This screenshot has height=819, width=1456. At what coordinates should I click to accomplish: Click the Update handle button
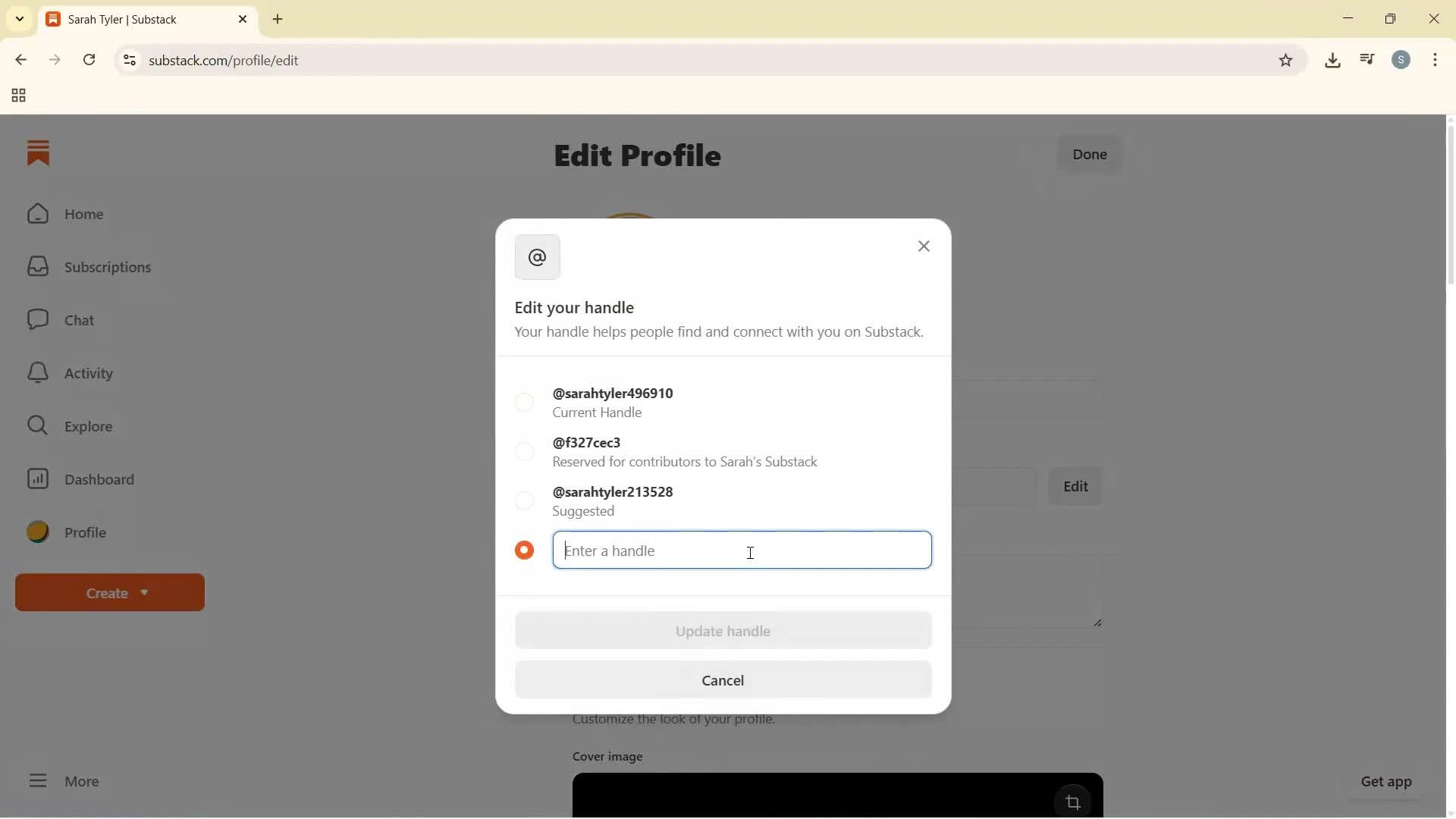[722, 631]
